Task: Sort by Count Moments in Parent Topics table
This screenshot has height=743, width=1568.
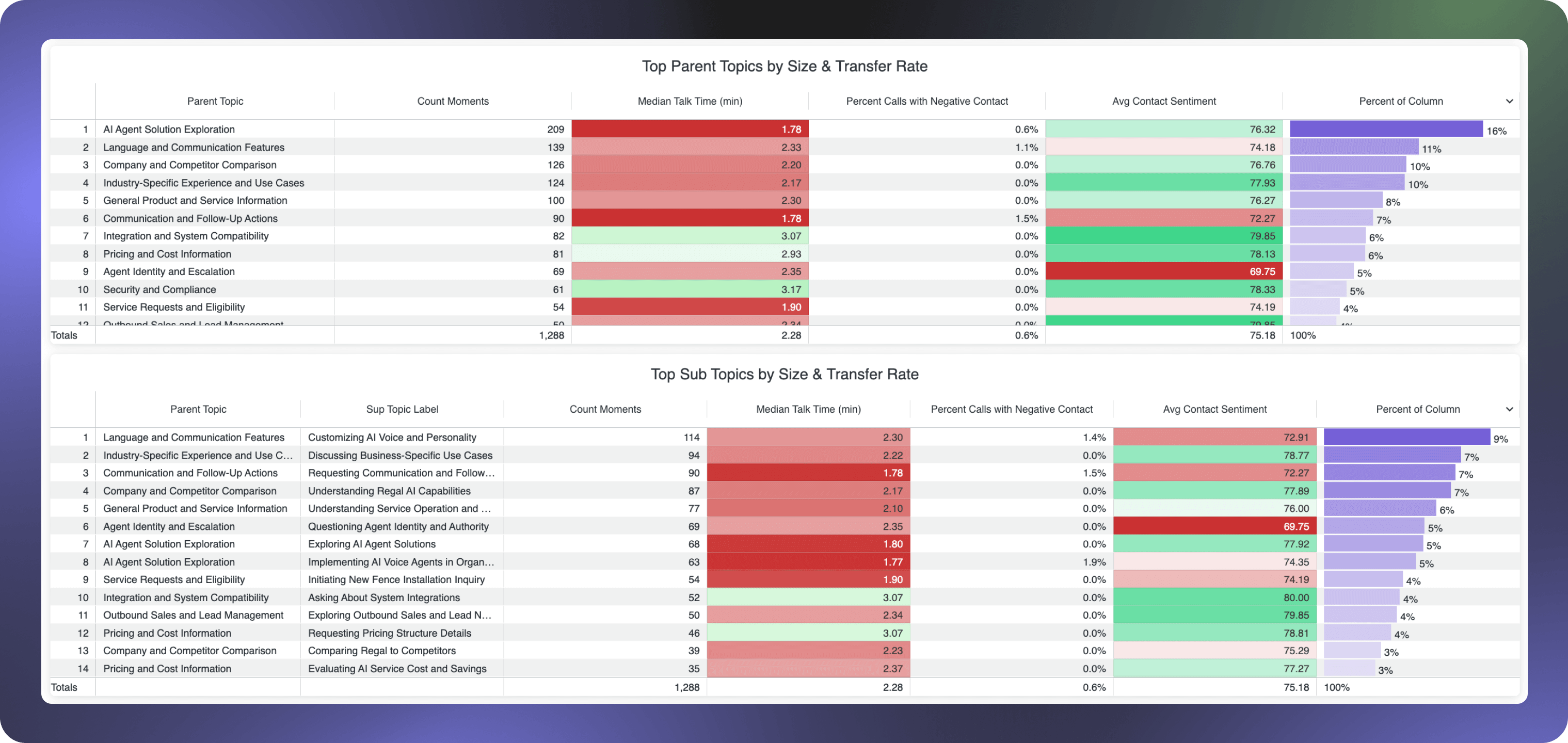Action: pos(452,101)
